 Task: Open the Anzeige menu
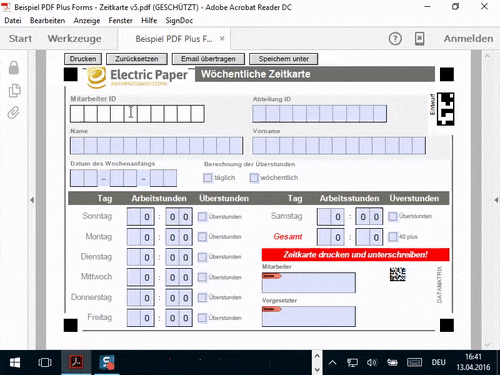(87, 21)
